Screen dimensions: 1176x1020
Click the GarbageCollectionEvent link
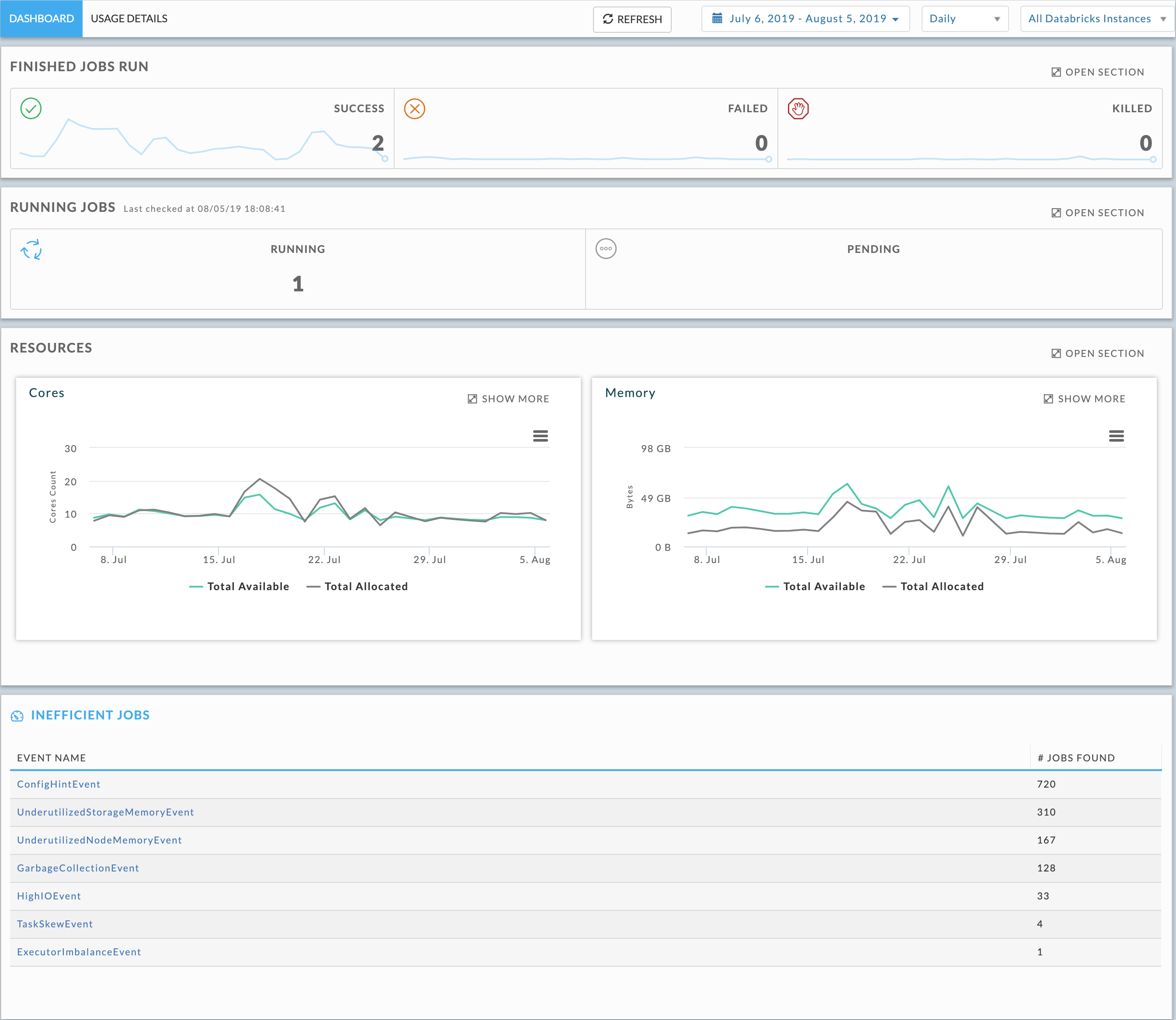point(80,868)
